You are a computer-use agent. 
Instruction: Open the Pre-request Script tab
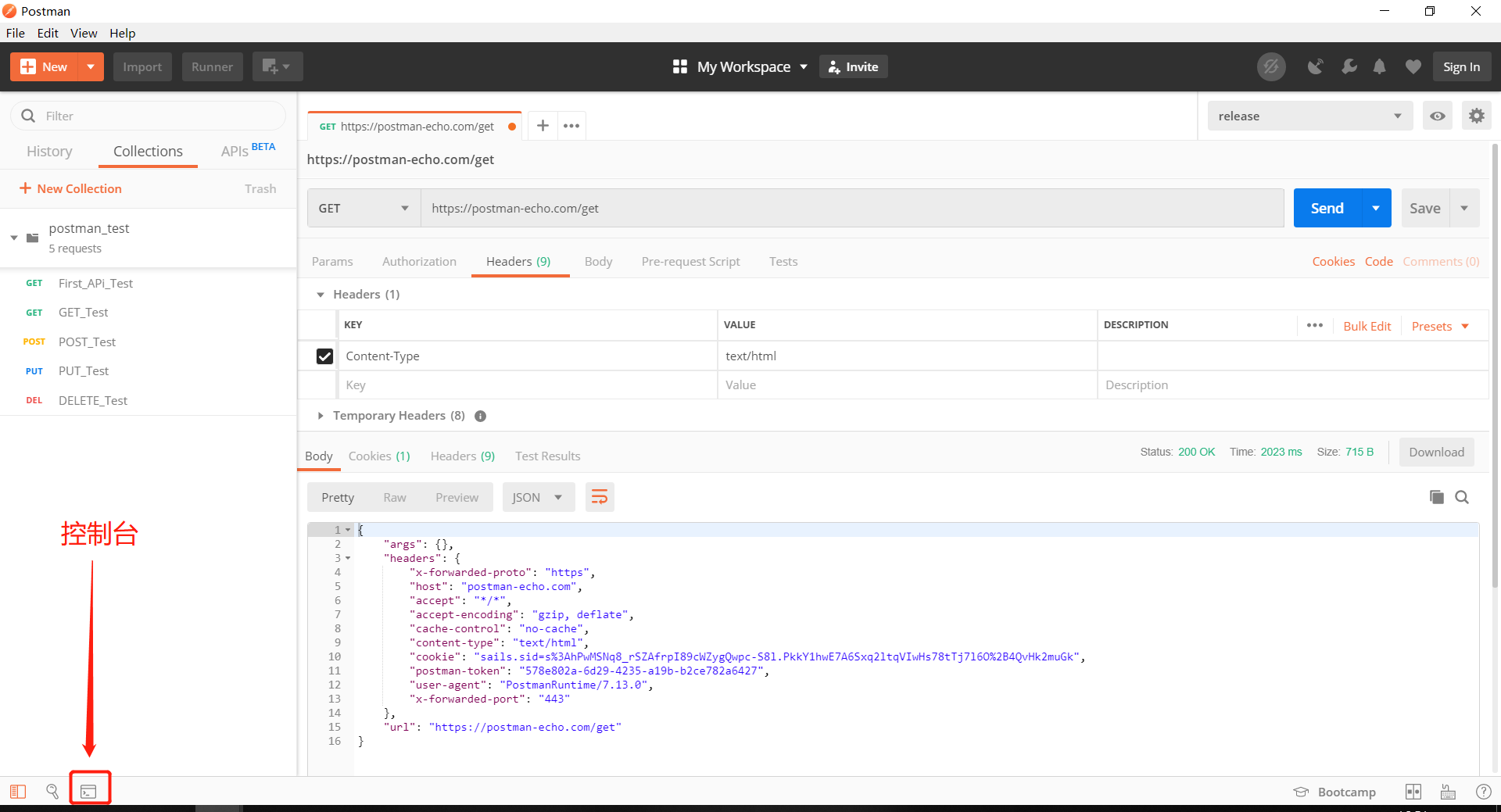click(690, 261)
